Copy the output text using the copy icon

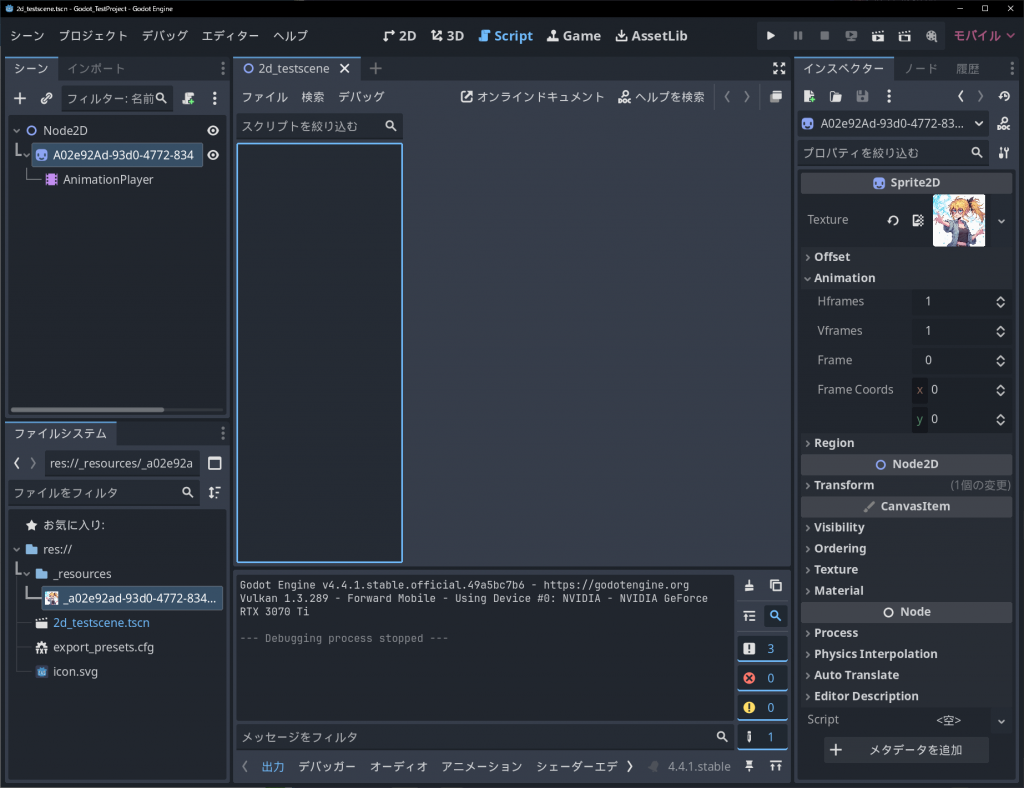tap(775, 586)
